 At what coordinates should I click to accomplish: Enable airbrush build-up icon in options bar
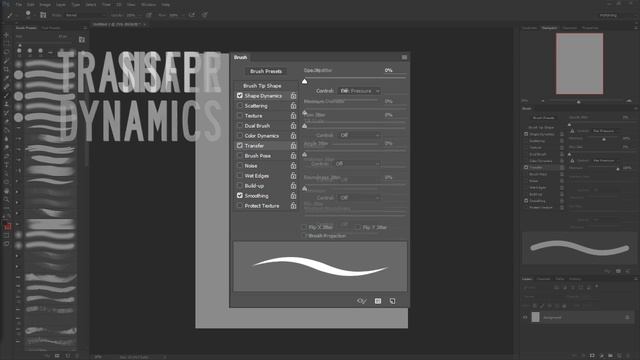tap(192, 15)
